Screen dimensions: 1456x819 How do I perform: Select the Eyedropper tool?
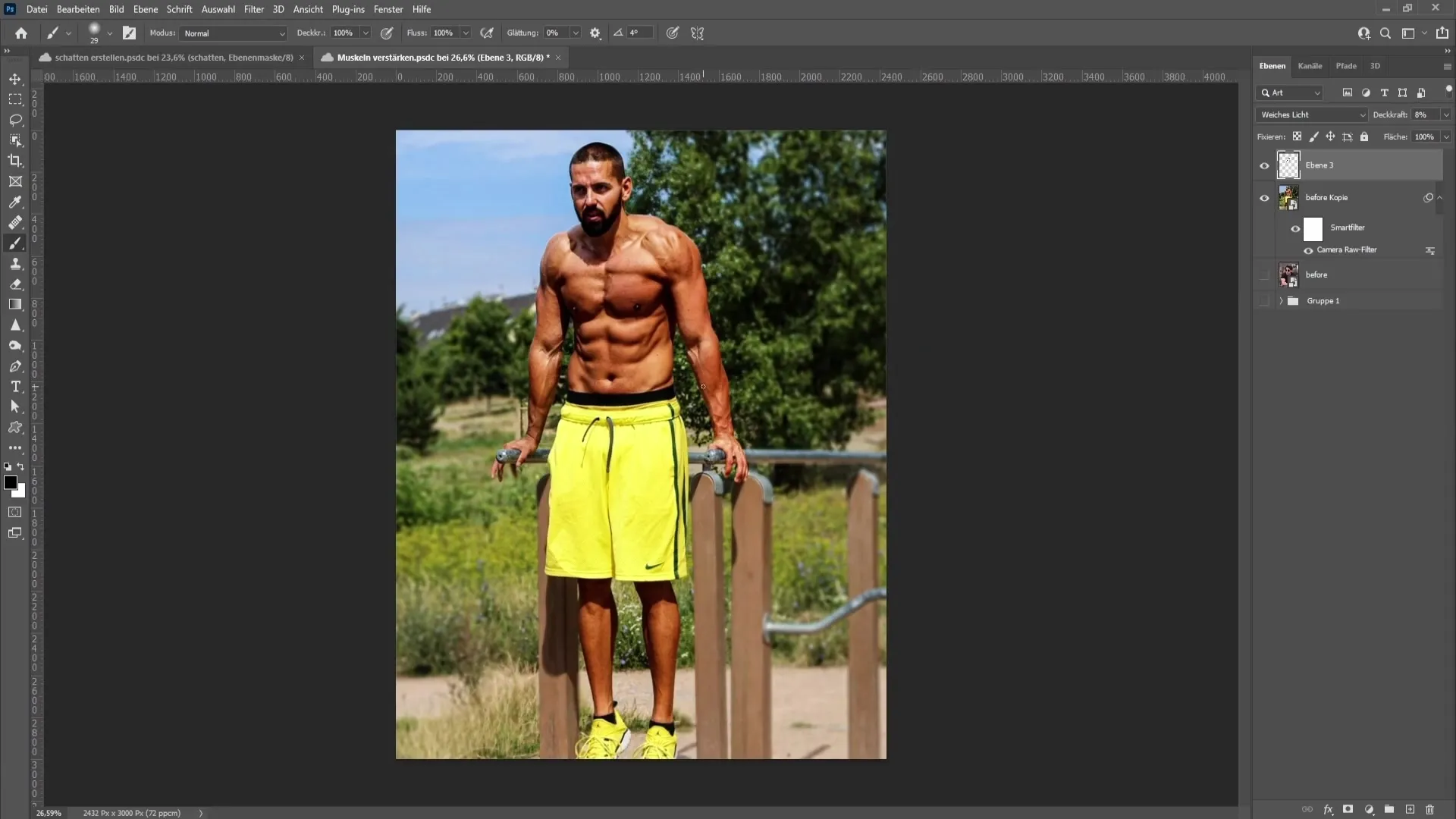pos(15,201)
